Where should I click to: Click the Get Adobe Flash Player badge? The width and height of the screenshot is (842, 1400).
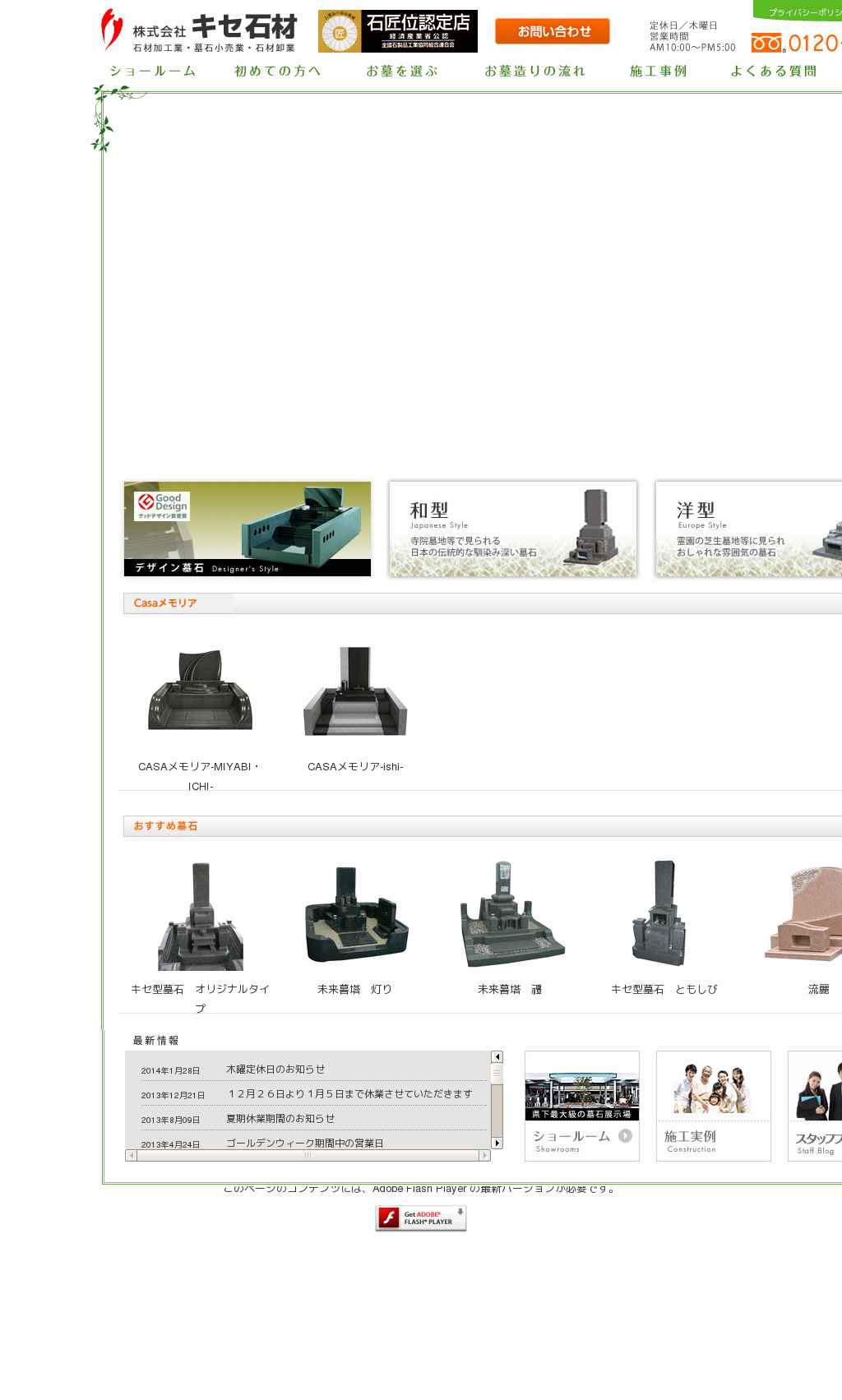click(x=420, y=1217)
